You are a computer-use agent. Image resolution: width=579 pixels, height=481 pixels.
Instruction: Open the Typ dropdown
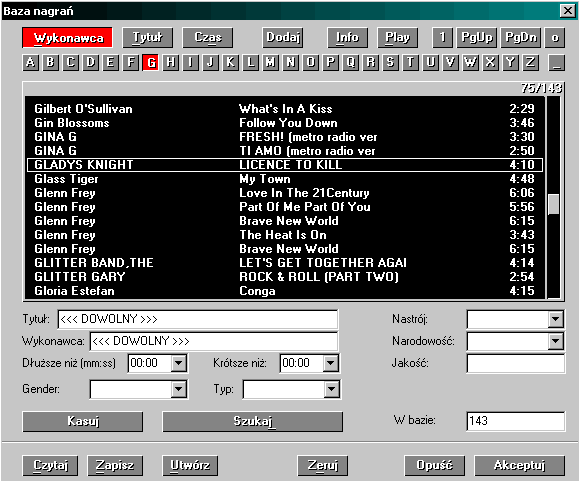pyautogui.click(x=332, y=389)
